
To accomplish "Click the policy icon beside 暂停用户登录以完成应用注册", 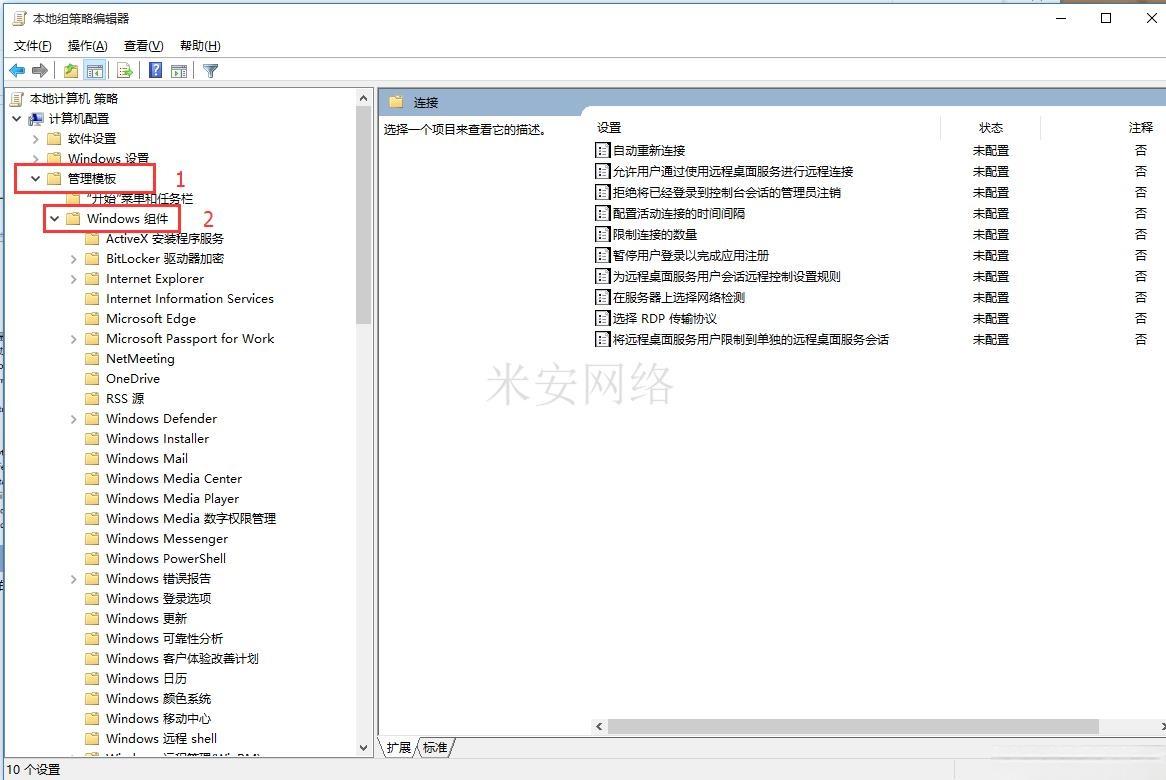I will click(602, 255).
